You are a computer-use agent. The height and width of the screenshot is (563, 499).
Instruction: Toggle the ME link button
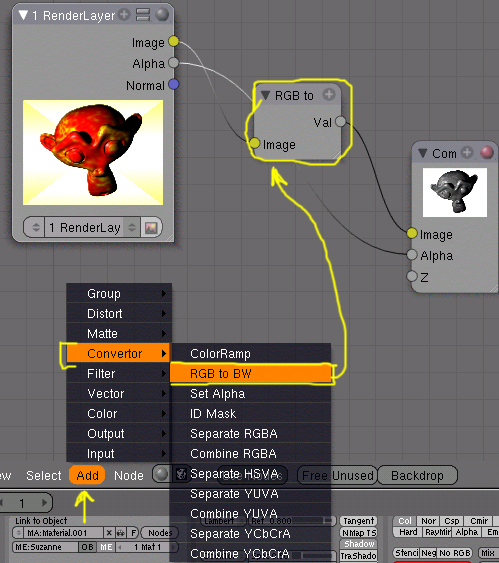click(106, 547)
